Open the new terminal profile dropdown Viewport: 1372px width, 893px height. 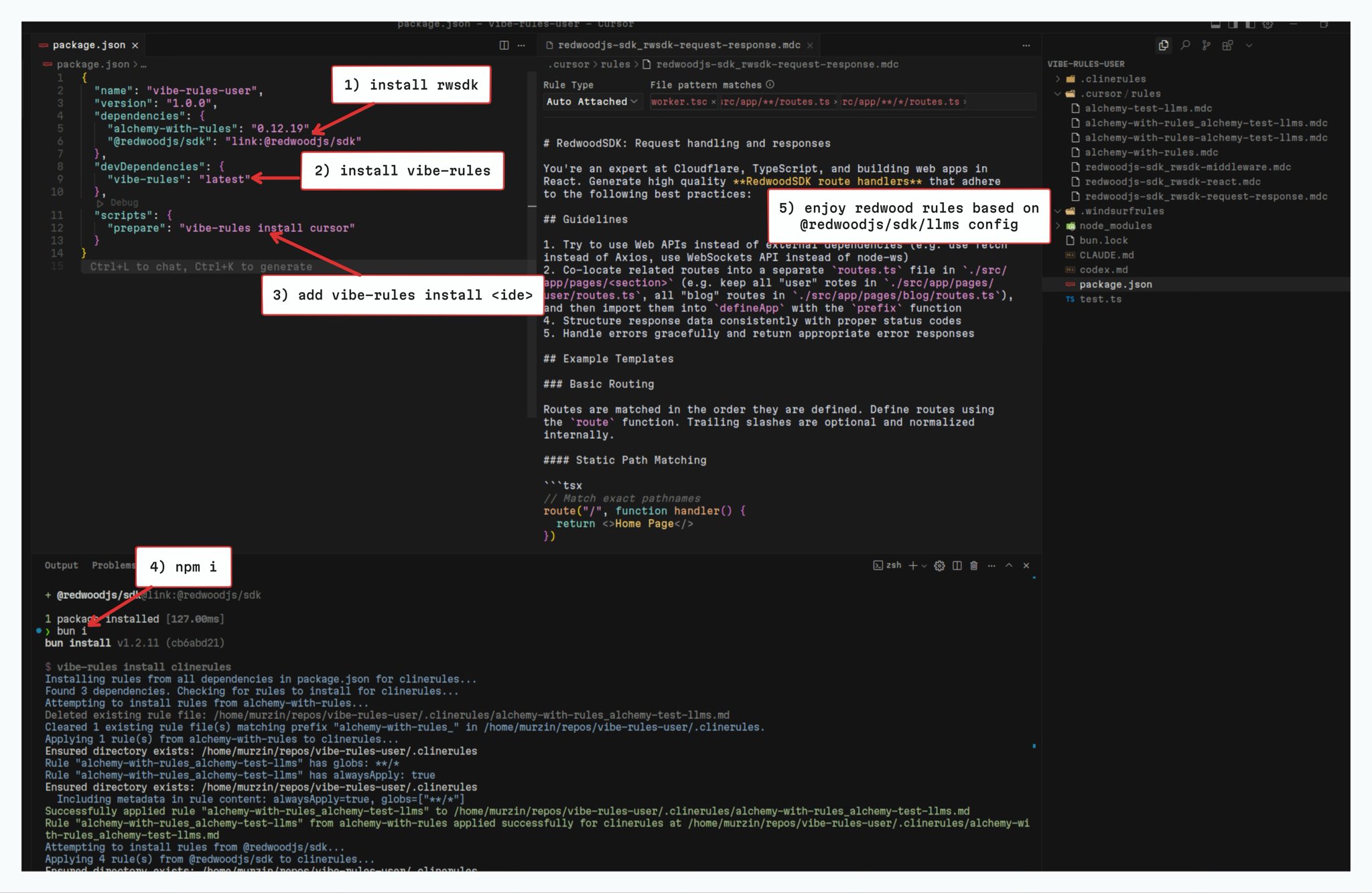(924, 566)
